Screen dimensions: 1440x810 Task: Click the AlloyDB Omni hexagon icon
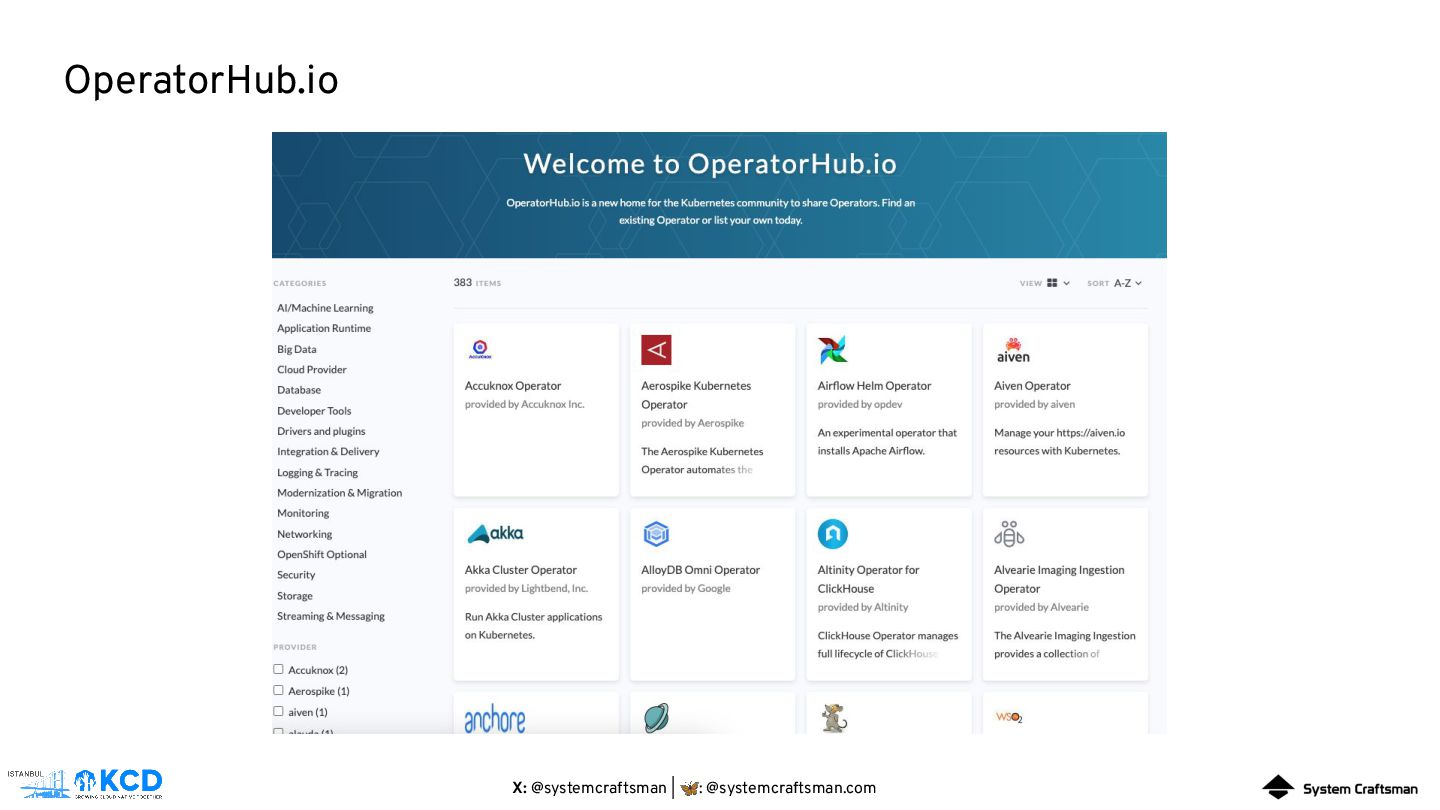pyautogui.click(x=656, y=534)
